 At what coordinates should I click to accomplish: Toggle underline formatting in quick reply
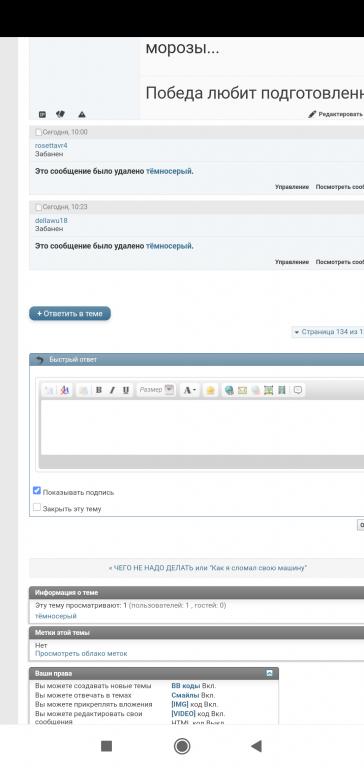pyautogui.click(x=126, y=390)
